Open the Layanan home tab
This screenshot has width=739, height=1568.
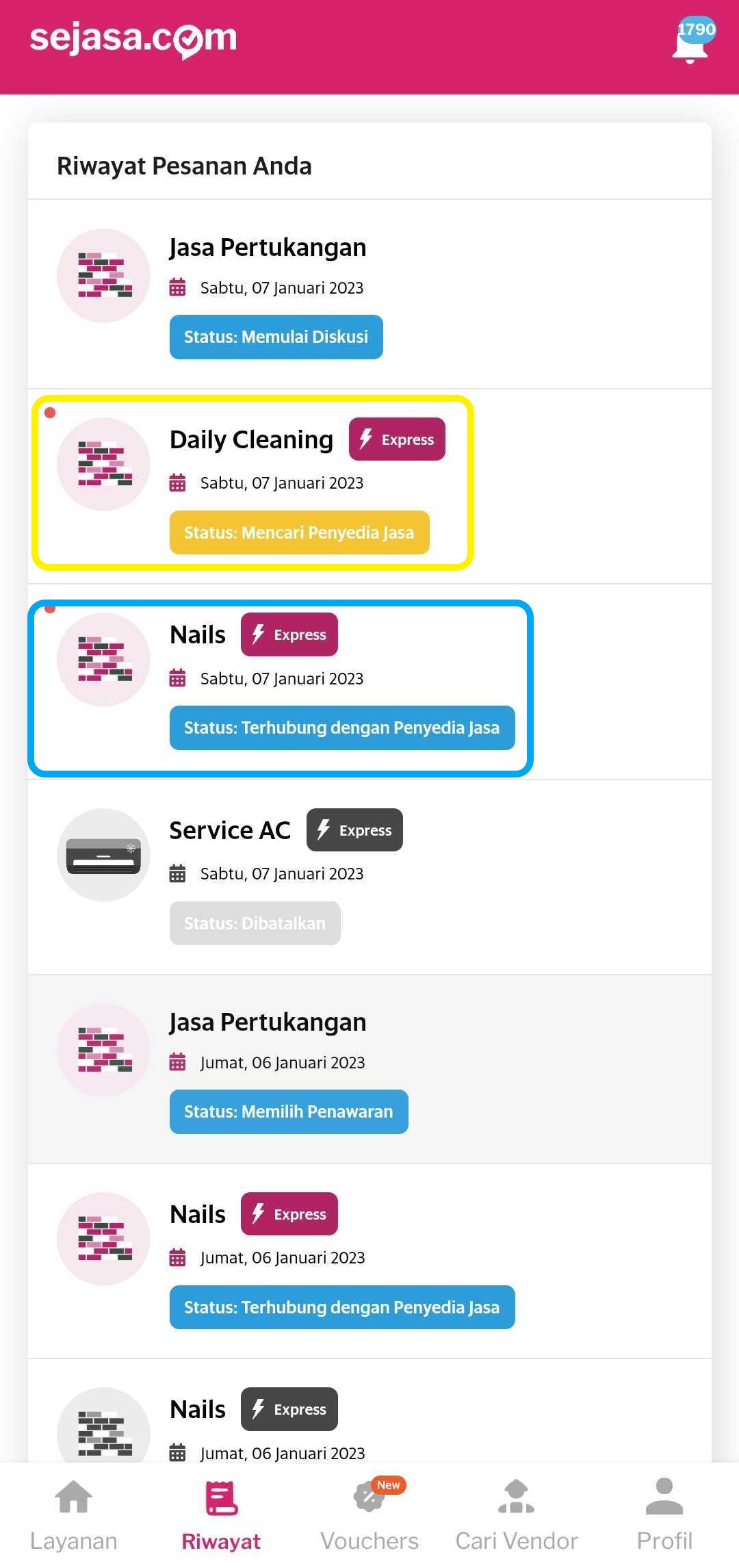pyautogui.click(x=74, y=1513)
